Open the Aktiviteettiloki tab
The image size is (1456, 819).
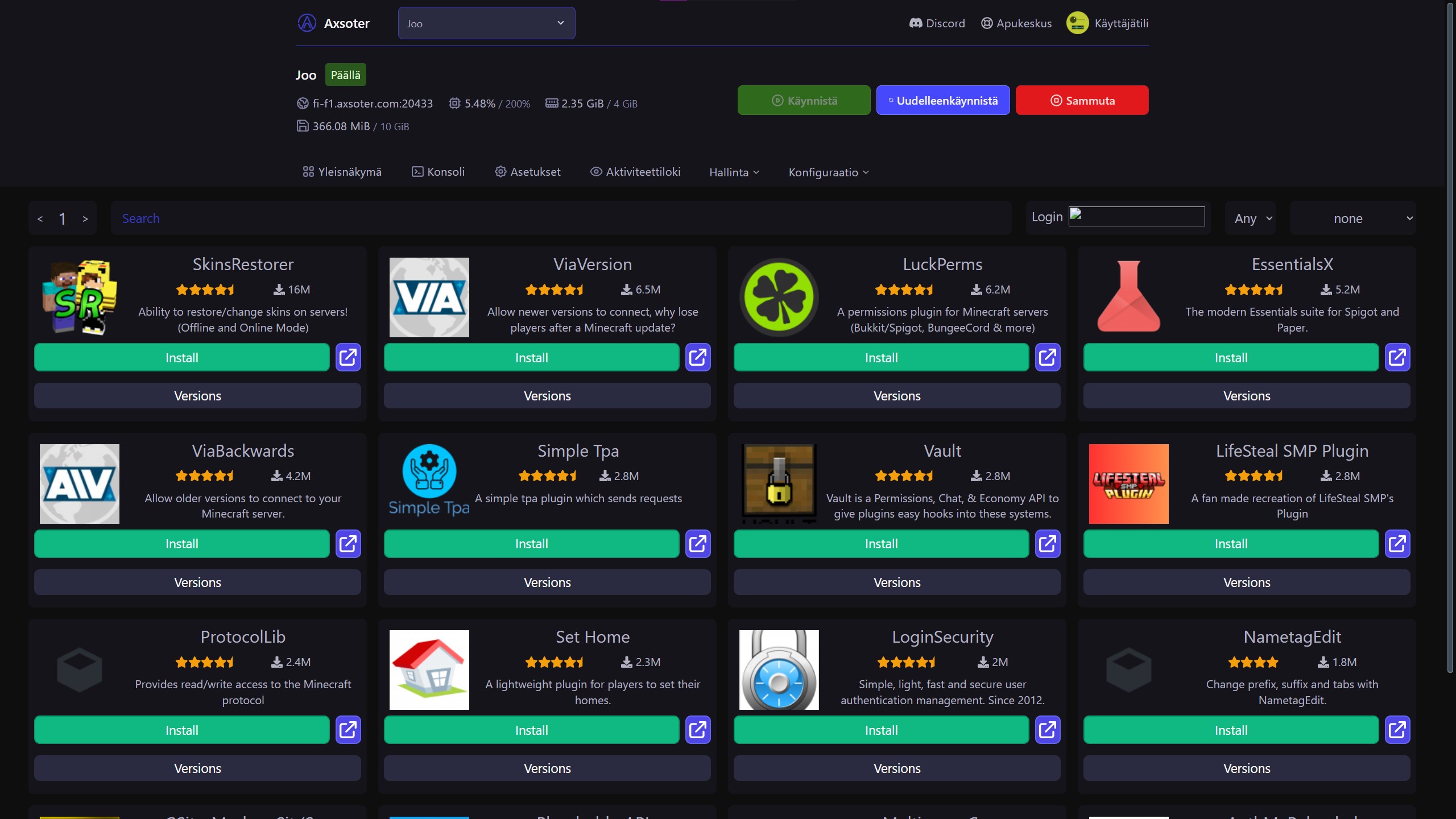click(635, 172)
